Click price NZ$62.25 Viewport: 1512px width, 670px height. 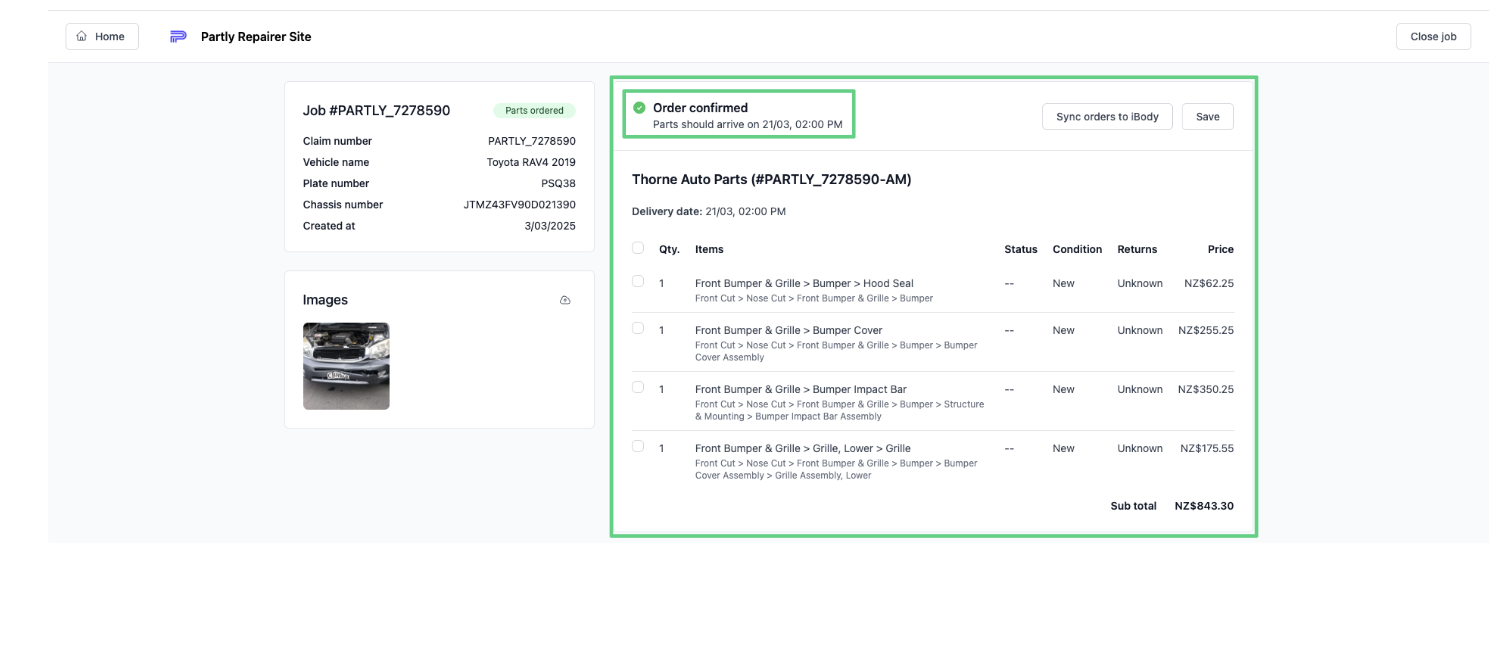click(x=1208, y=283)
